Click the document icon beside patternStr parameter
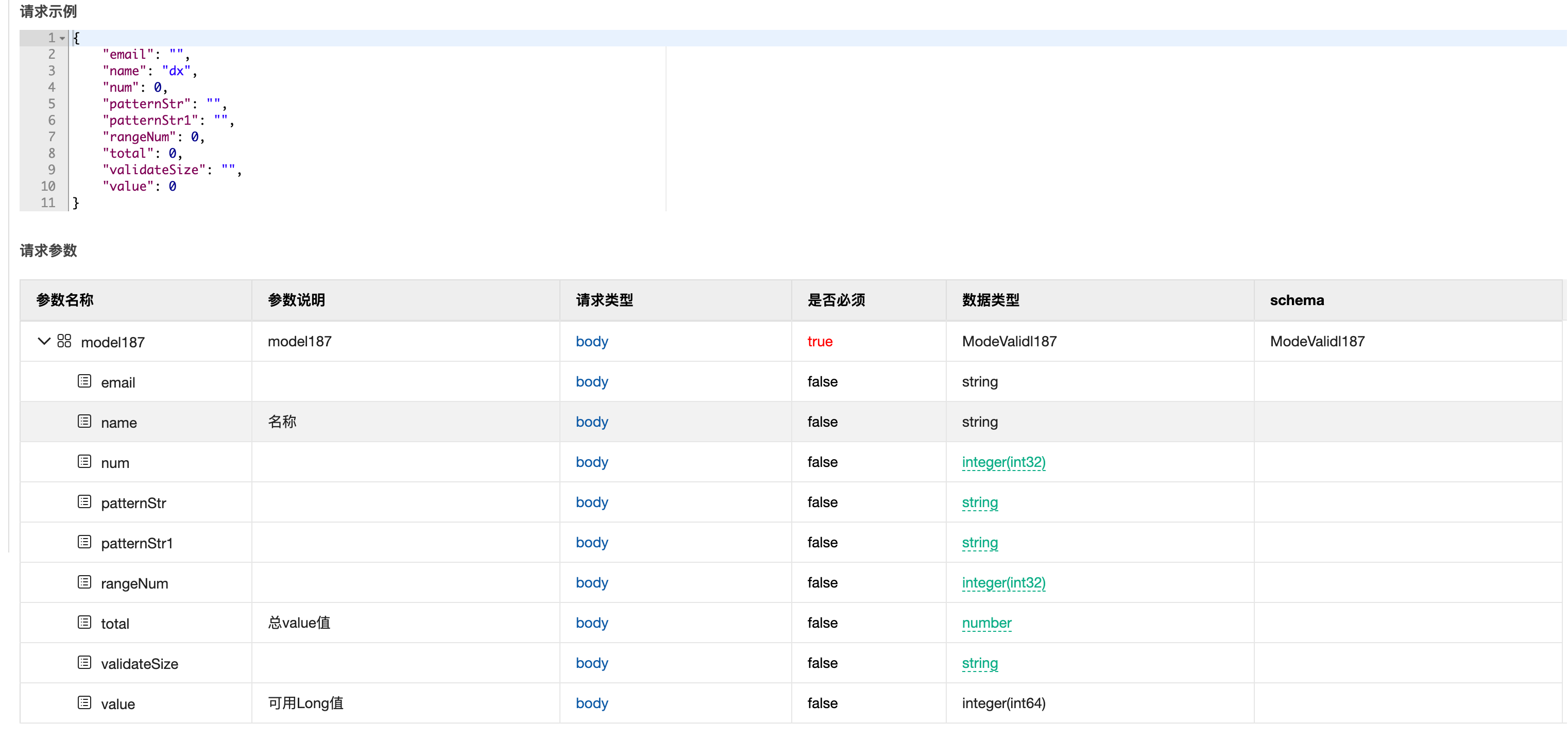Screen dimensions: 1568x738 point(84,502)
